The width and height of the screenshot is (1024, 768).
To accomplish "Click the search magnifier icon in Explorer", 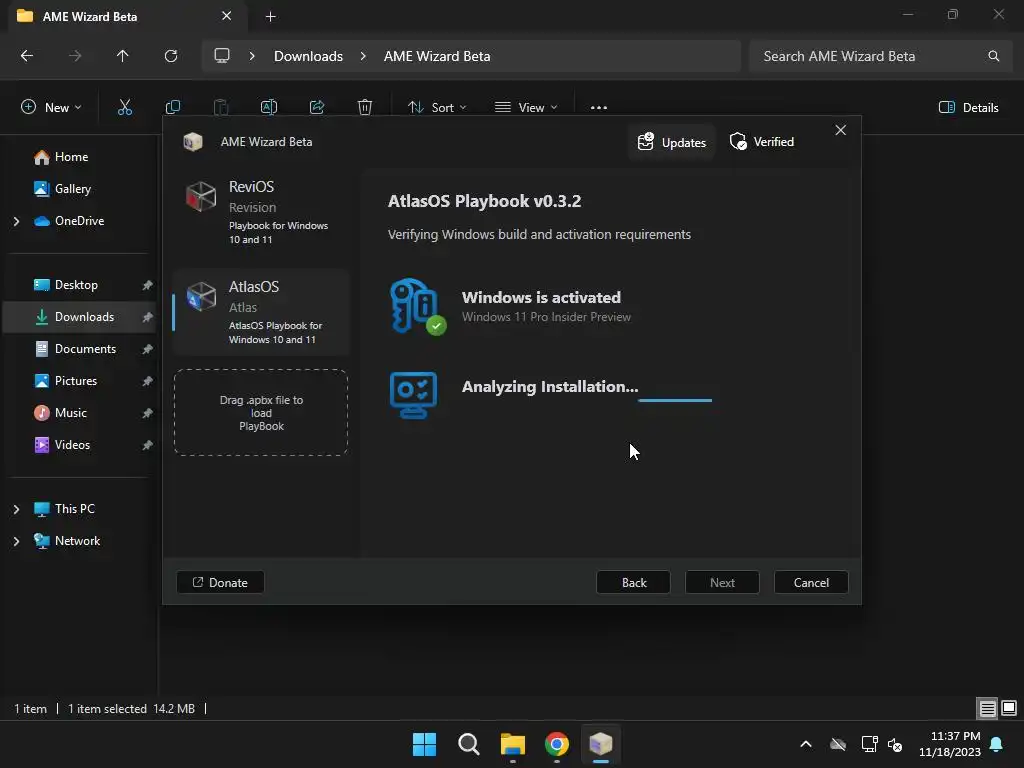I will click(x=993, y=56).
